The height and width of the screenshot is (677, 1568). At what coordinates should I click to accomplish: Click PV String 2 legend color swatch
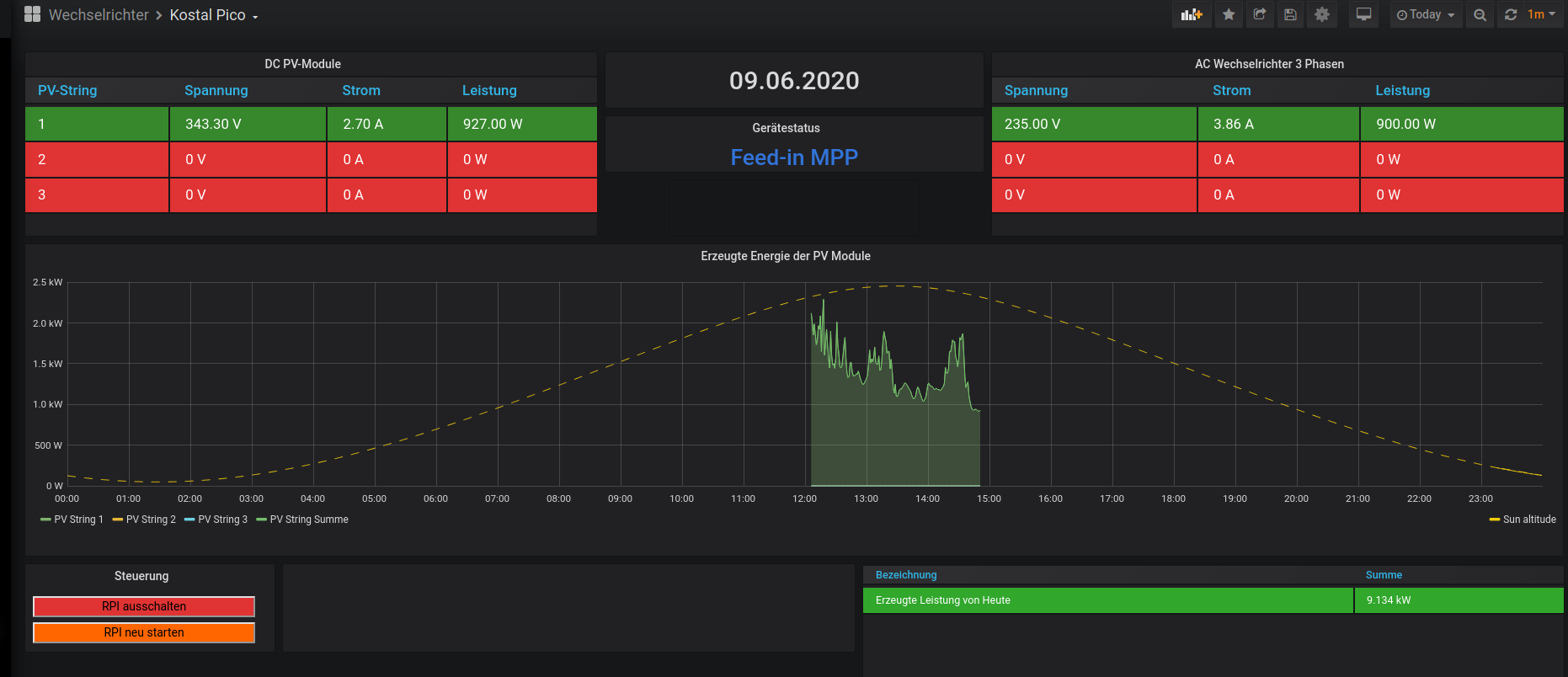coord(118,520)
